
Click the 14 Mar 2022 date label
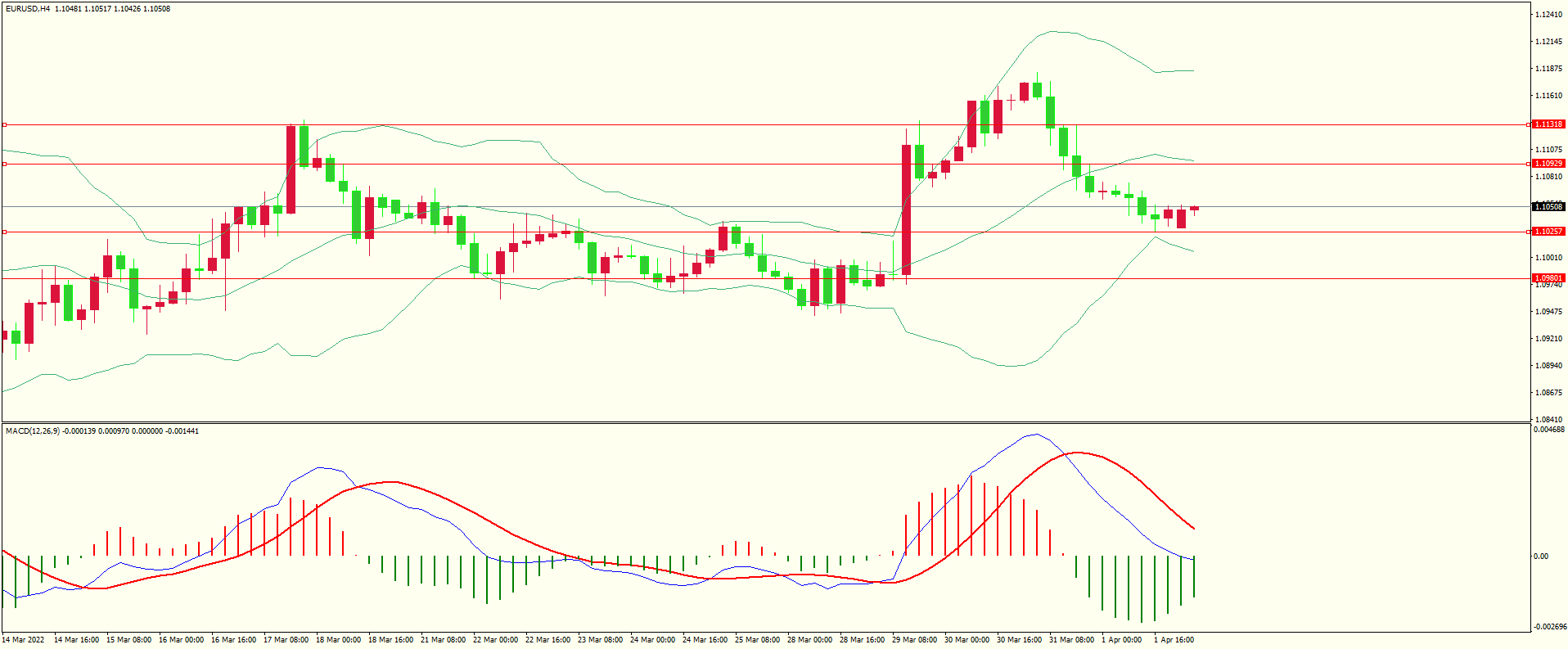24,640
